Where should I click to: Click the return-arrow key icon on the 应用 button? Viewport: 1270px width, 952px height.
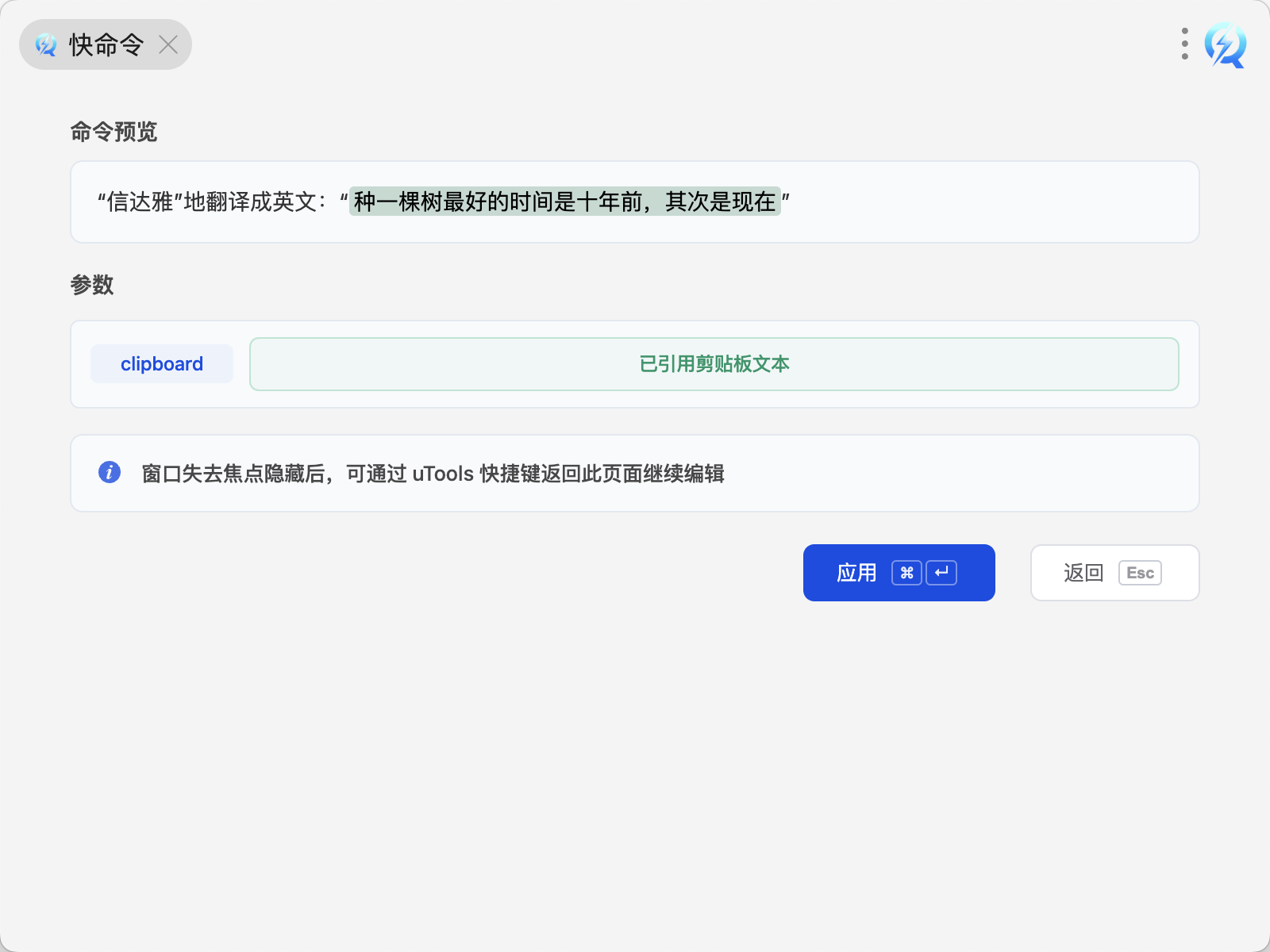pyautogui.click(x=941, y=573)
